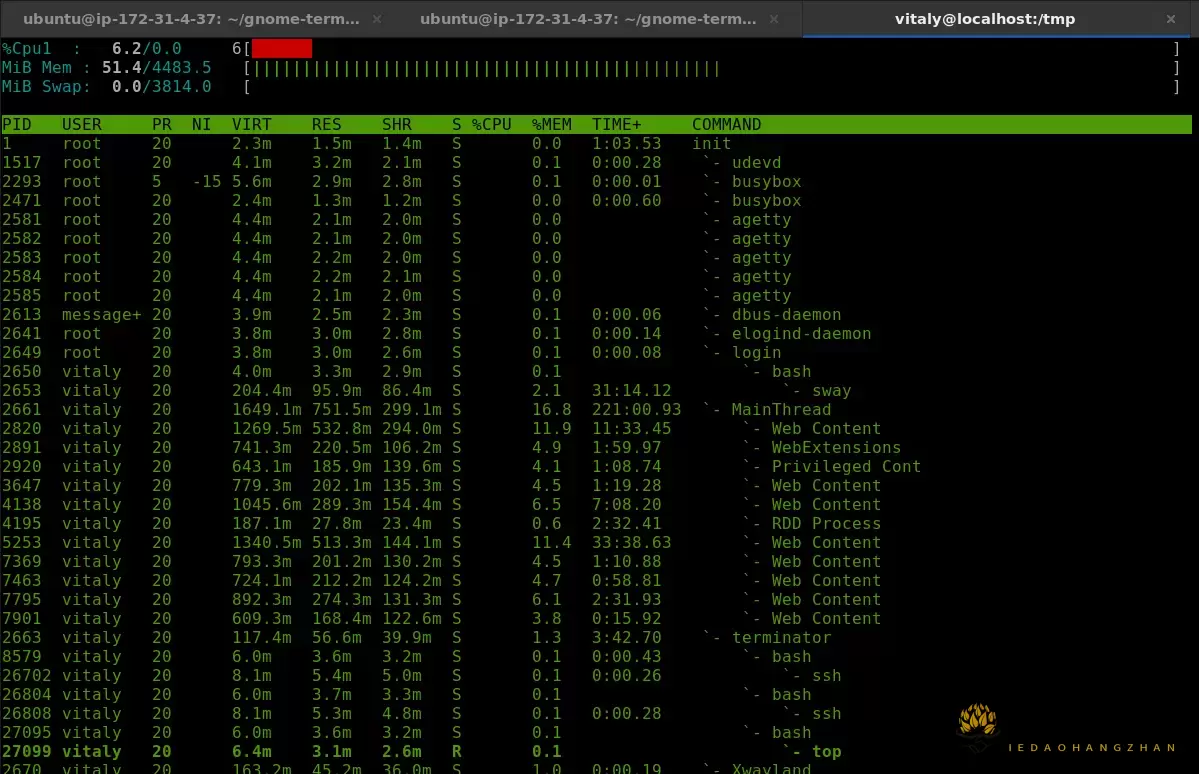The width and height of the screenshot is (1199, 774).
Task: Click the MiB Mem usage bar
Action: coord(486,69)
